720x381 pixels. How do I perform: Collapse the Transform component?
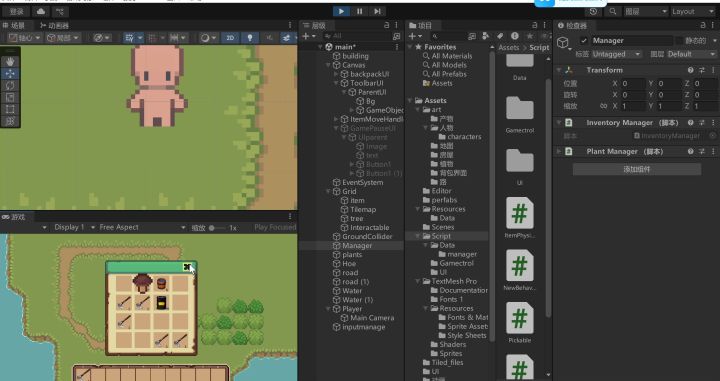[x=559, y=70]
